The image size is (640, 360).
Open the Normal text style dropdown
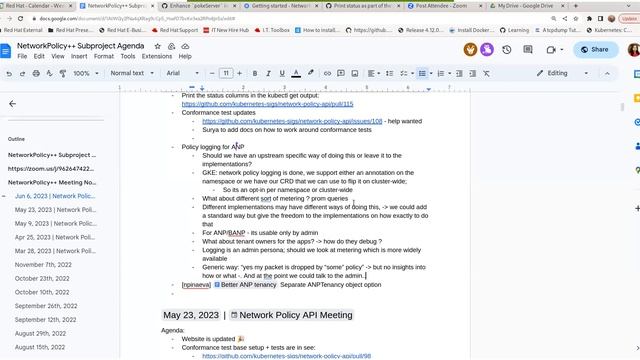tap(132, 73)
